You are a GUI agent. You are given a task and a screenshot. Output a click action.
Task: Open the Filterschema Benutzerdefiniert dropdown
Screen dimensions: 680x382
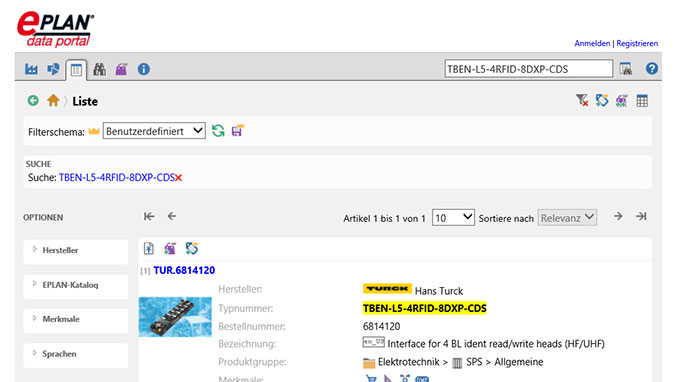154,131
